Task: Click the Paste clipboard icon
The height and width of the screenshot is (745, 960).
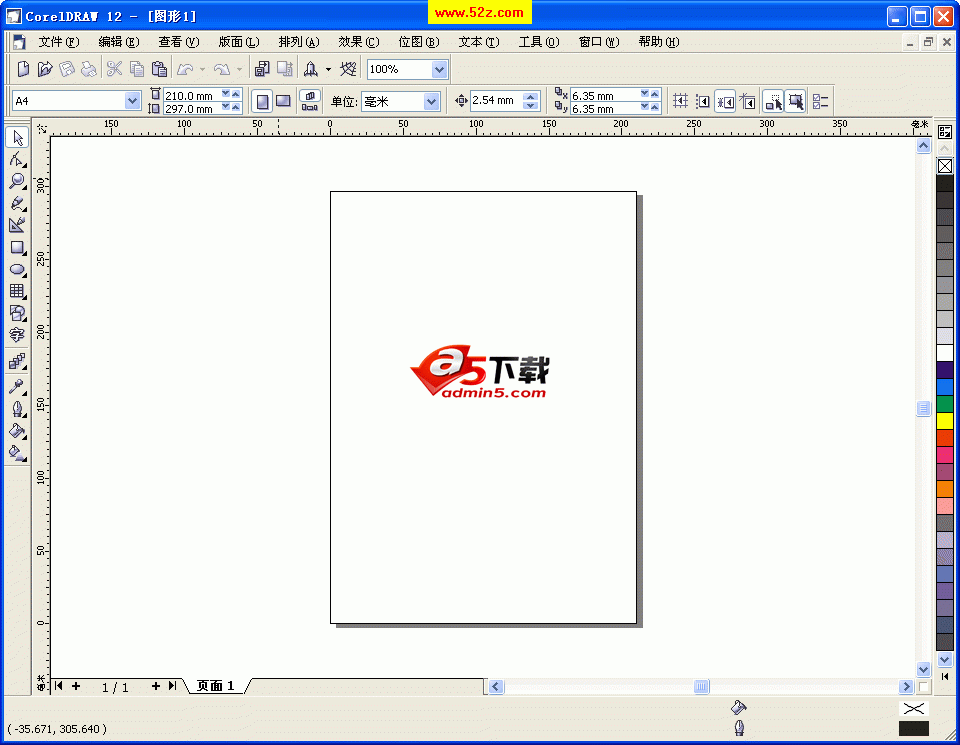Action: (x=158, y=69)
